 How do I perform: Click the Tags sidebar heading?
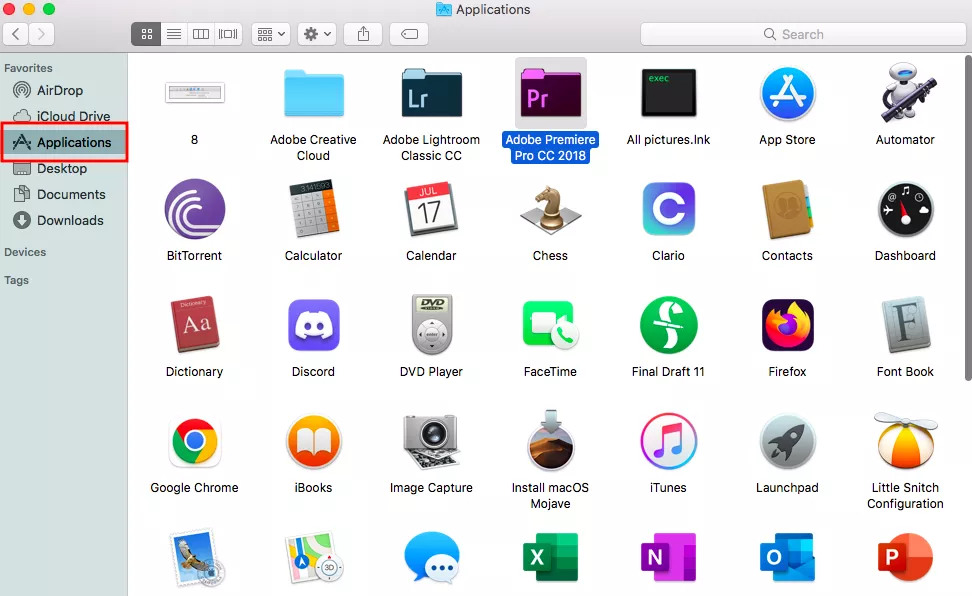pos(17,280)
